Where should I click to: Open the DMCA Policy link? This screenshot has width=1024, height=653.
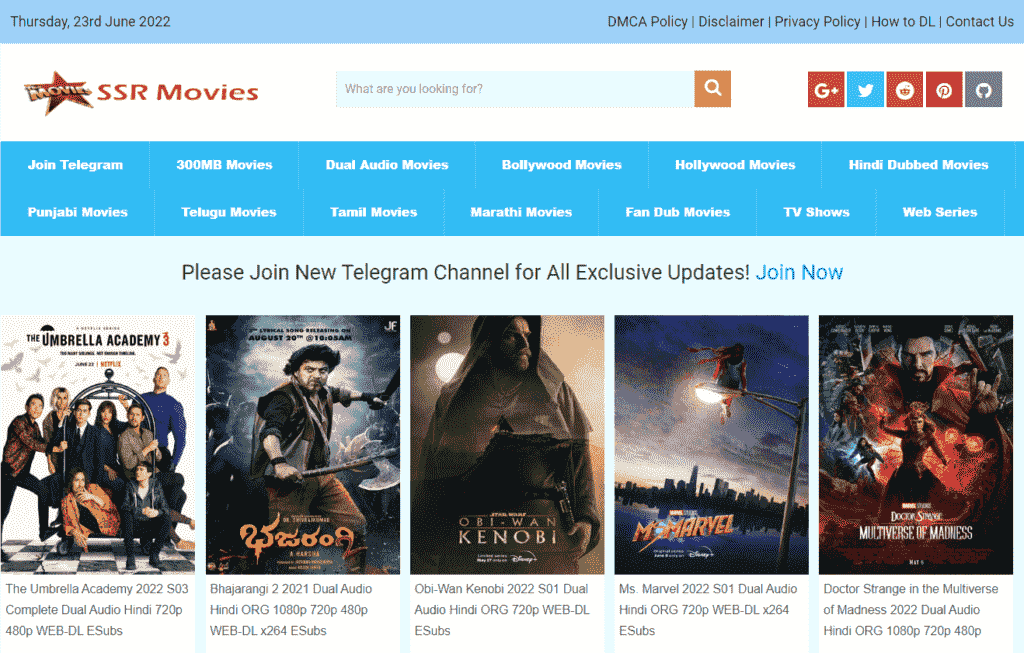pyautogui.click(x=647, y=22)
